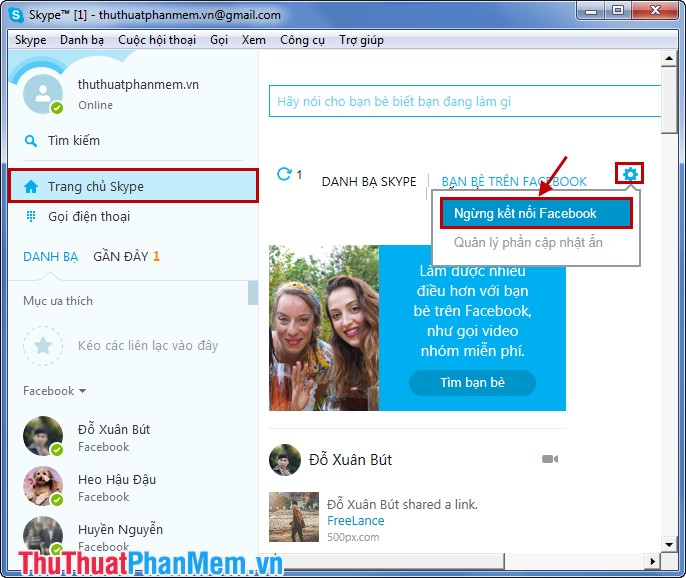Screen dimensions: 686x578
Task: Open the Skype menu
Action: pos(31,40)
